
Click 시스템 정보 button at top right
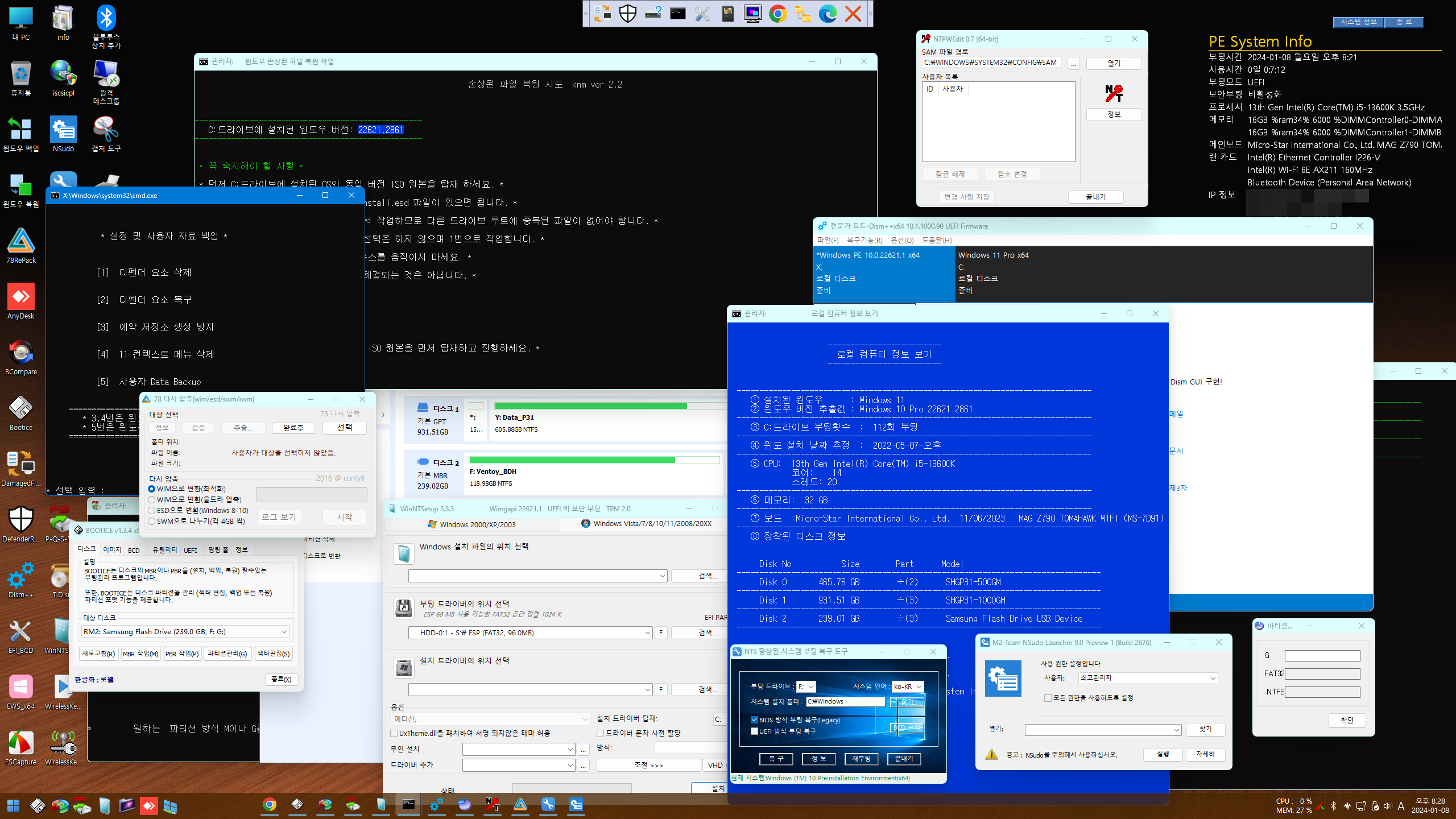[1358, 22]
